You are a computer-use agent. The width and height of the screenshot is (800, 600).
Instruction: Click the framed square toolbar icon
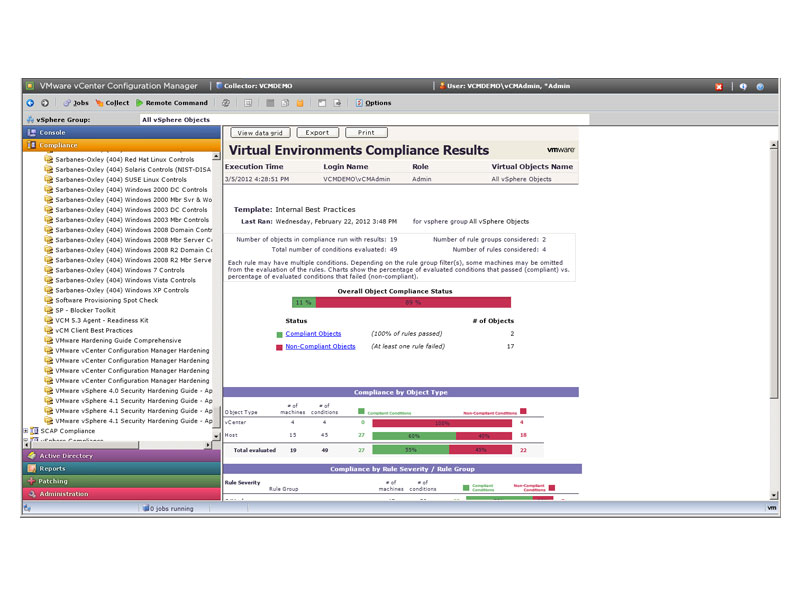[248, 103]
